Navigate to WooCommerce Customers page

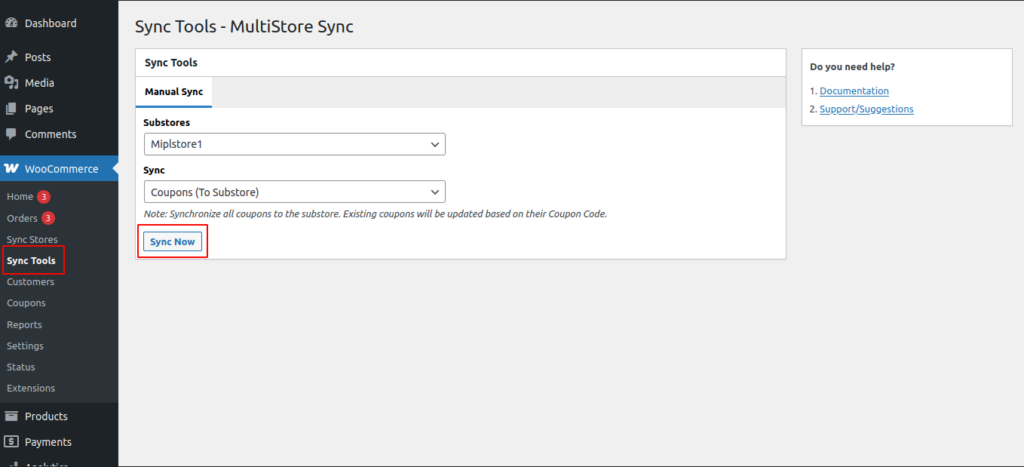coord(30,282)
